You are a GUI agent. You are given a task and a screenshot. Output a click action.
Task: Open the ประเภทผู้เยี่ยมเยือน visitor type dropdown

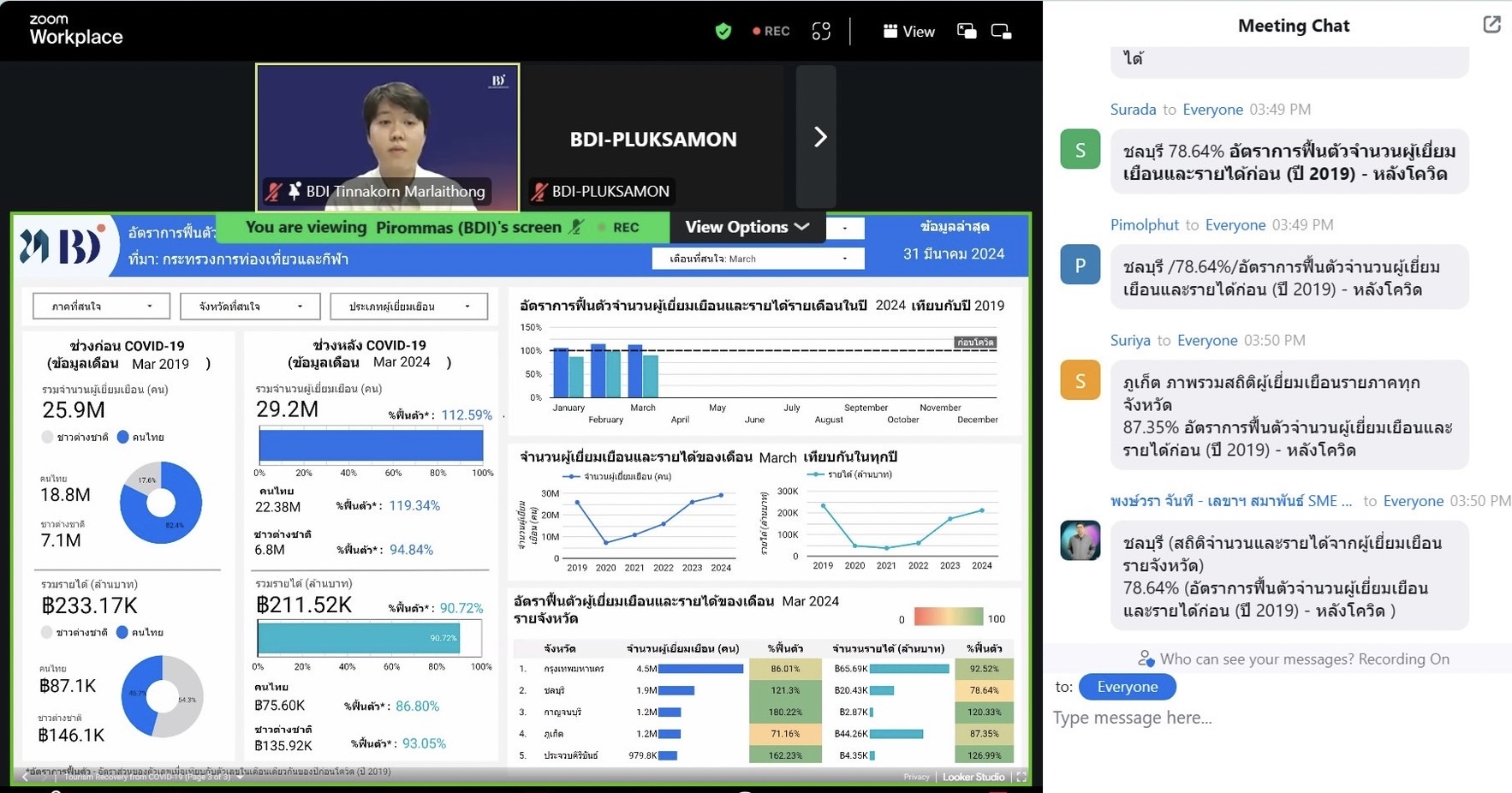[x=408, y=307]
